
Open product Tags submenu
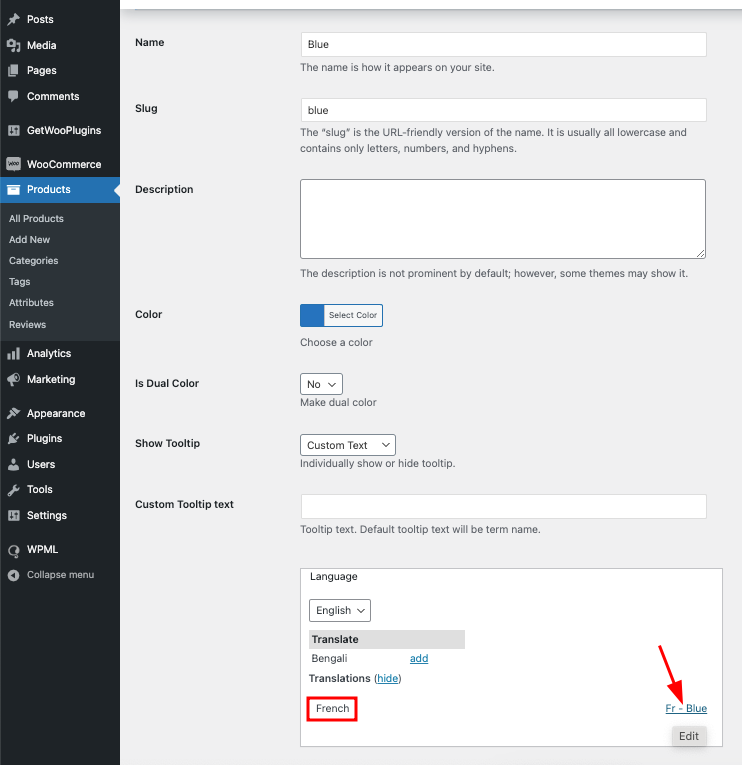(x=20, y=282)
